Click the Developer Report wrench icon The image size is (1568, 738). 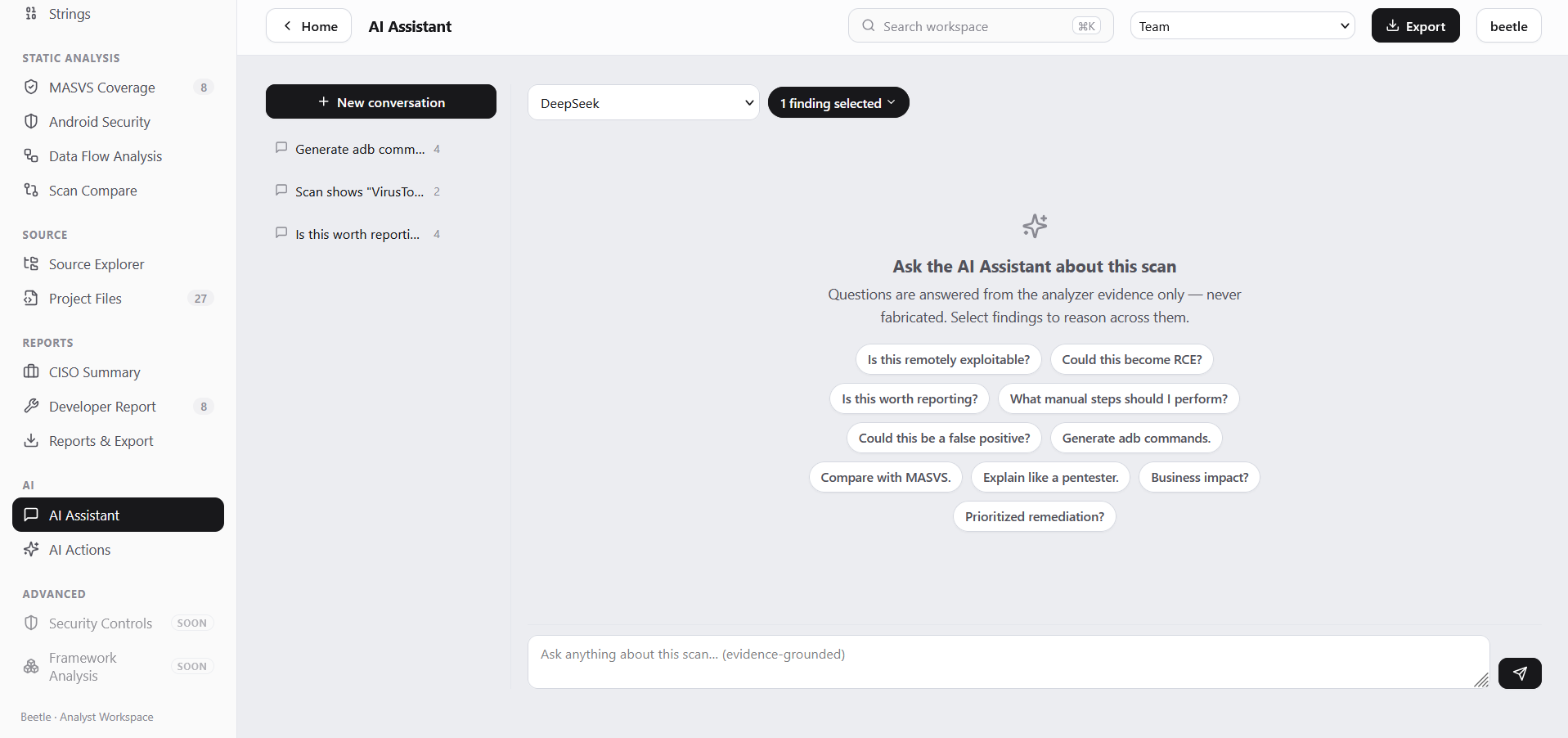(31, 406)
